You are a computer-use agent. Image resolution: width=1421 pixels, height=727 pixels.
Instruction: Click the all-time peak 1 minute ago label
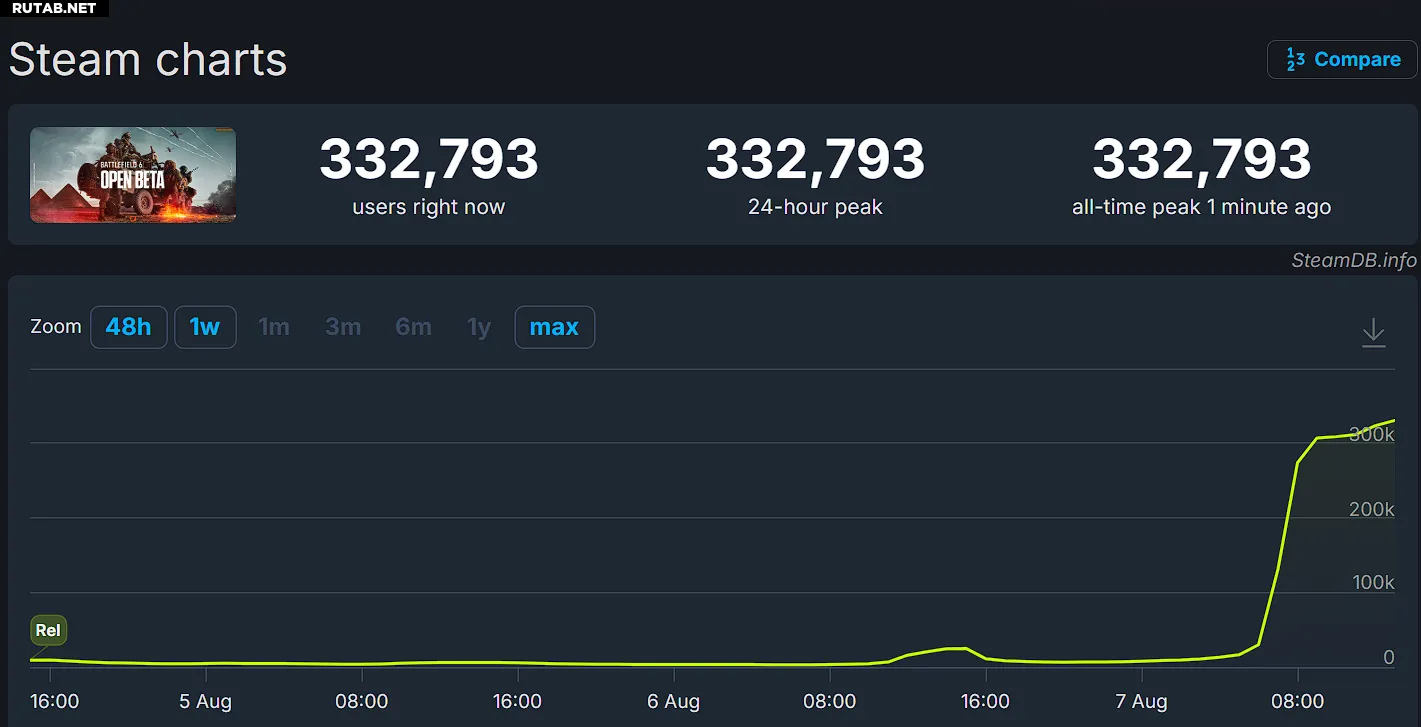1201,208
